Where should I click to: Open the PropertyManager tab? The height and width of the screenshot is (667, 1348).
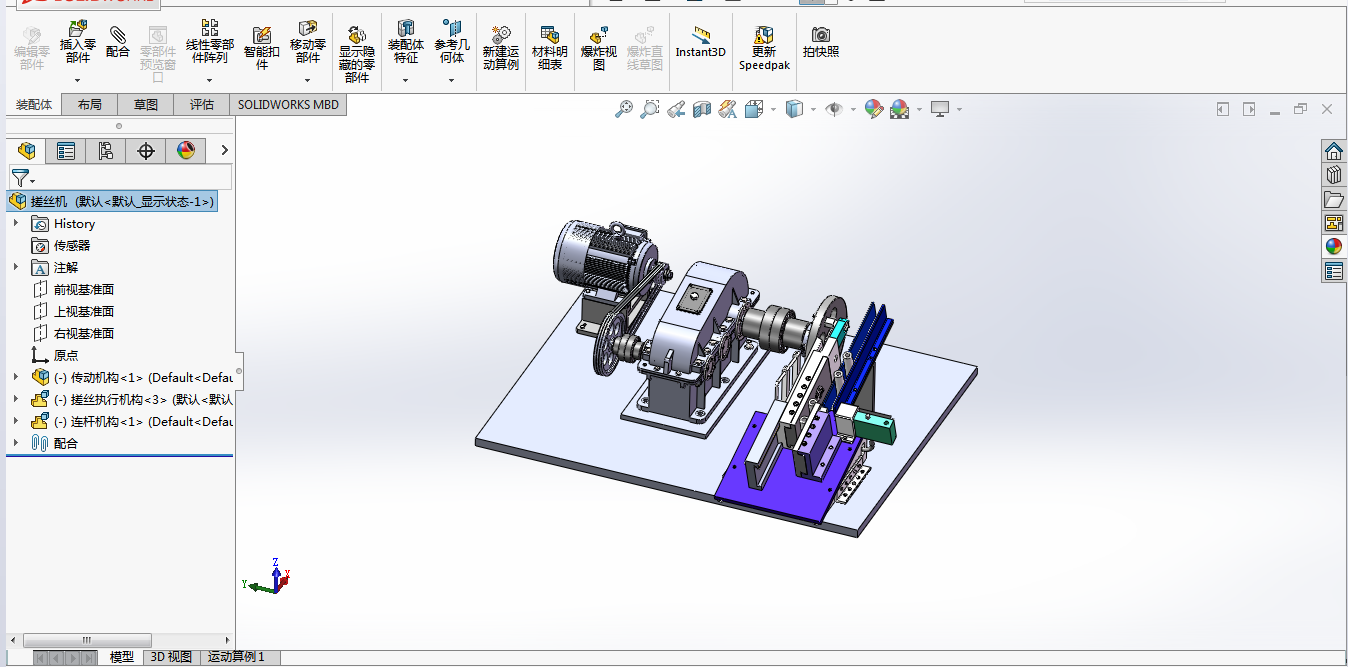[x=66, y=151]
